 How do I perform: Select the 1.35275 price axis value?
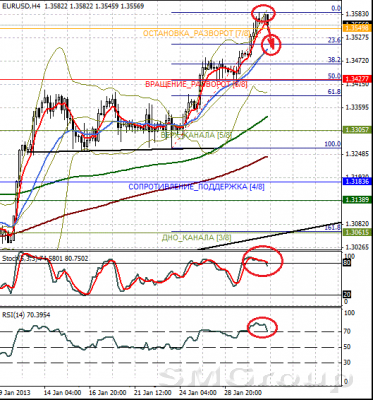click(357, 37)
